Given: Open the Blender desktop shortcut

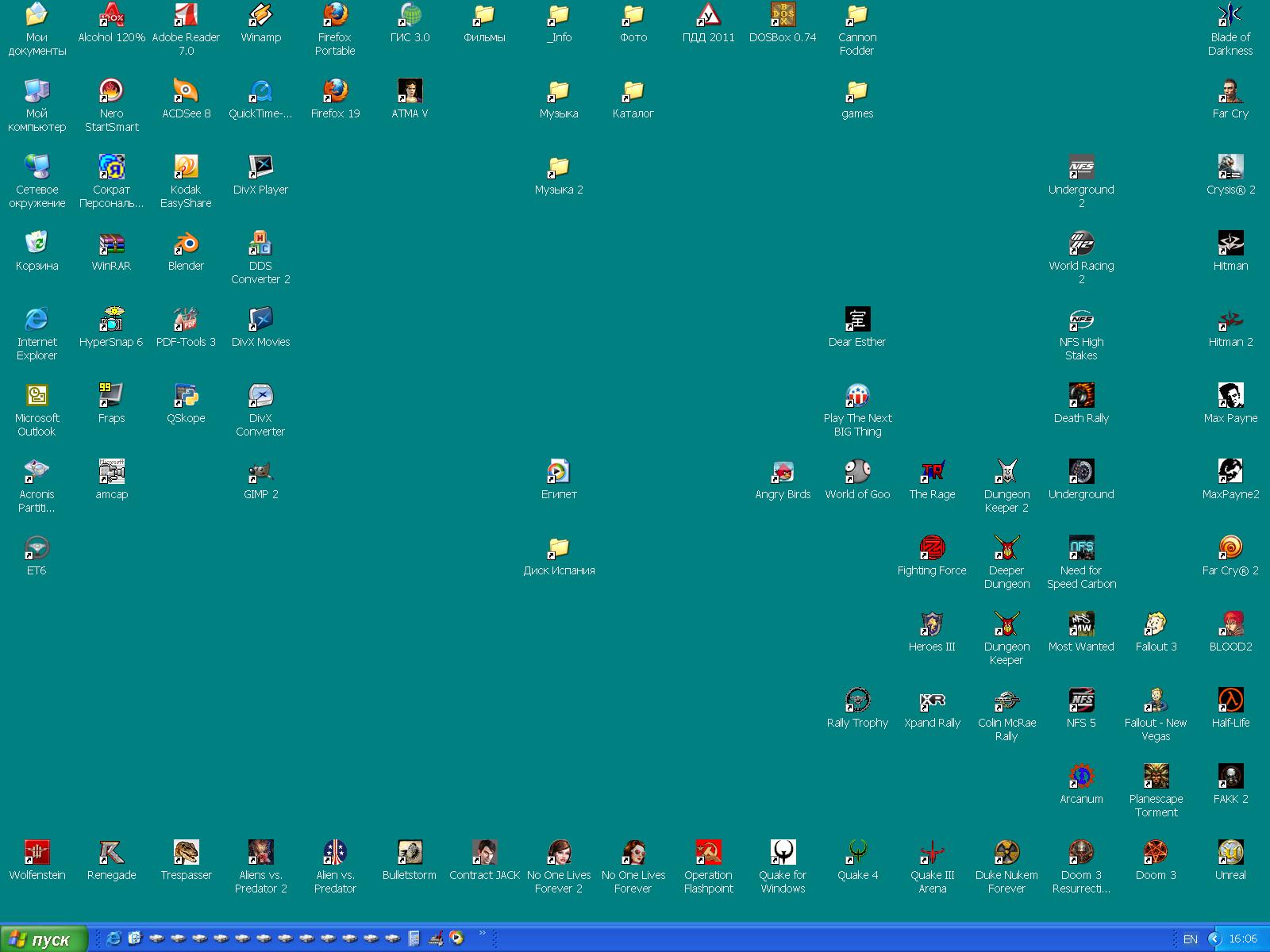Looking at the screenshot, I should point(186,243).
